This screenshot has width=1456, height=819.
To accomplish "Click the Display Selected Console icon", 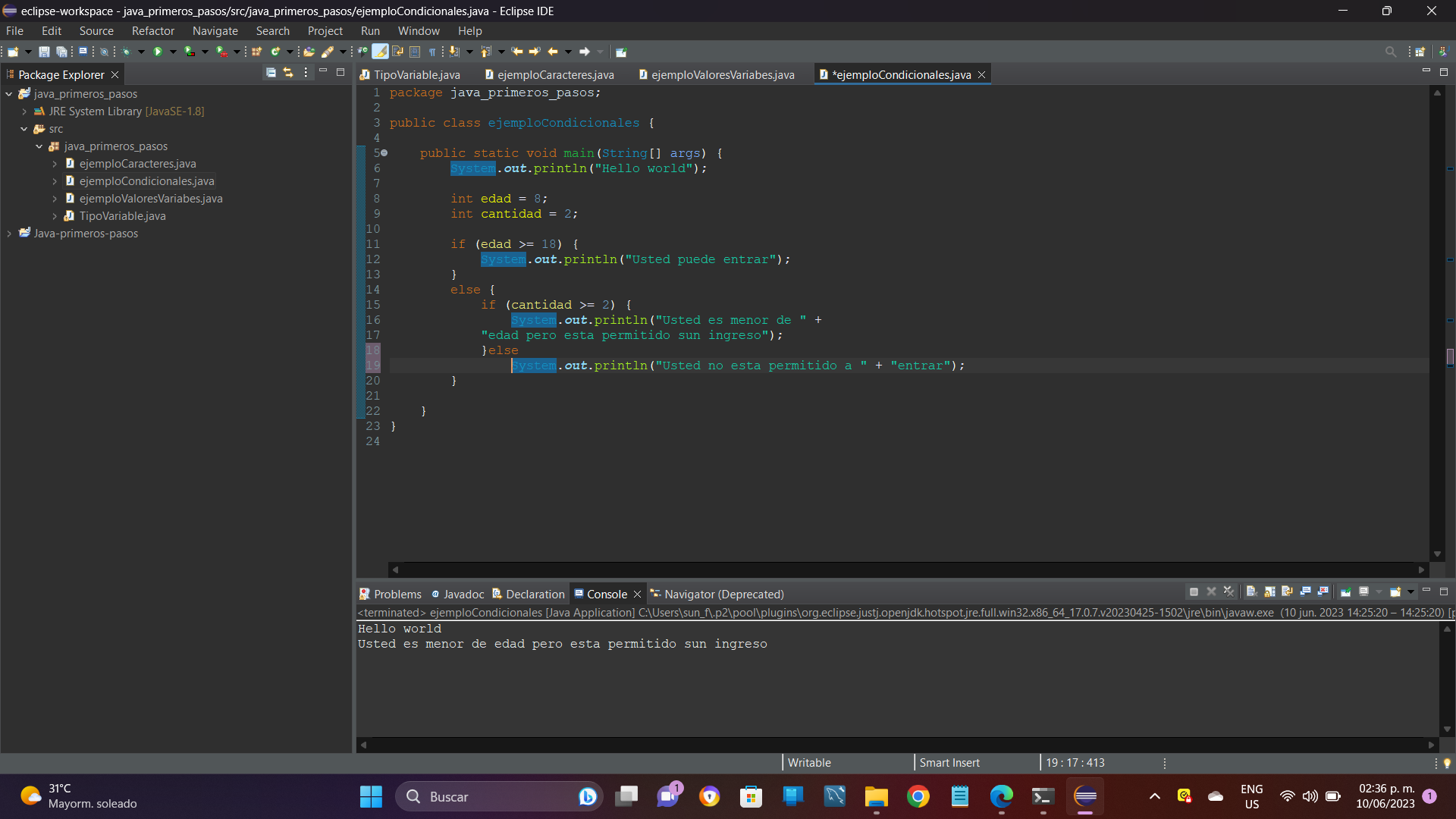I will coord(1363,591).
